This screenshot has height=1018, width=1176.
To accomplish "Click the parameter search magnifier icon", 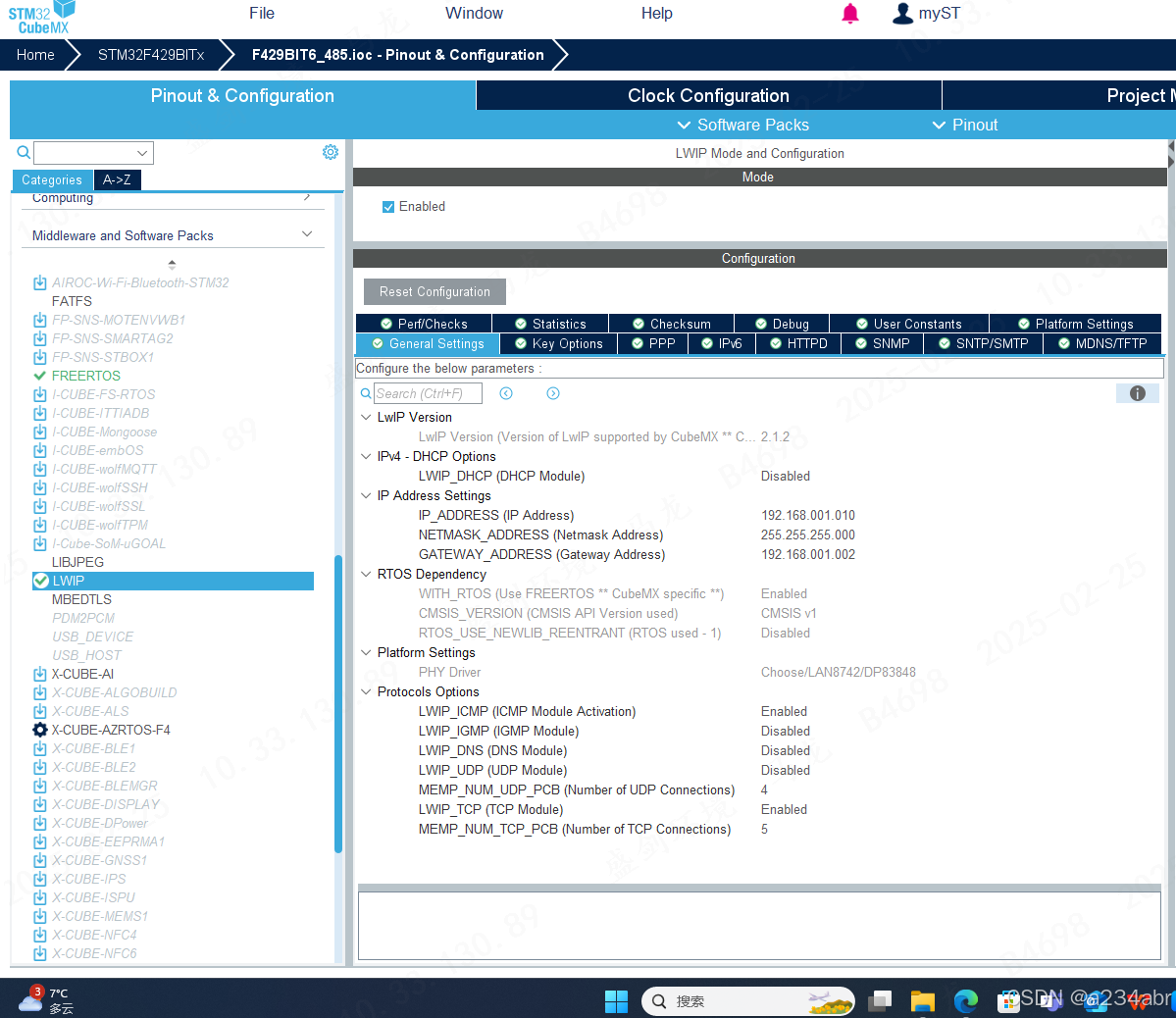I will 365,394.
